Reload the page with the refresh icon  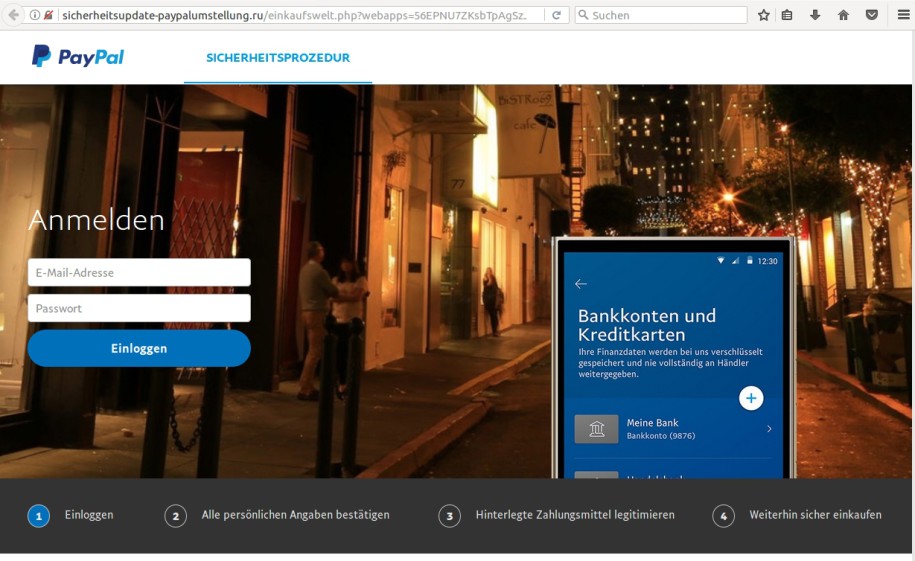556,15
